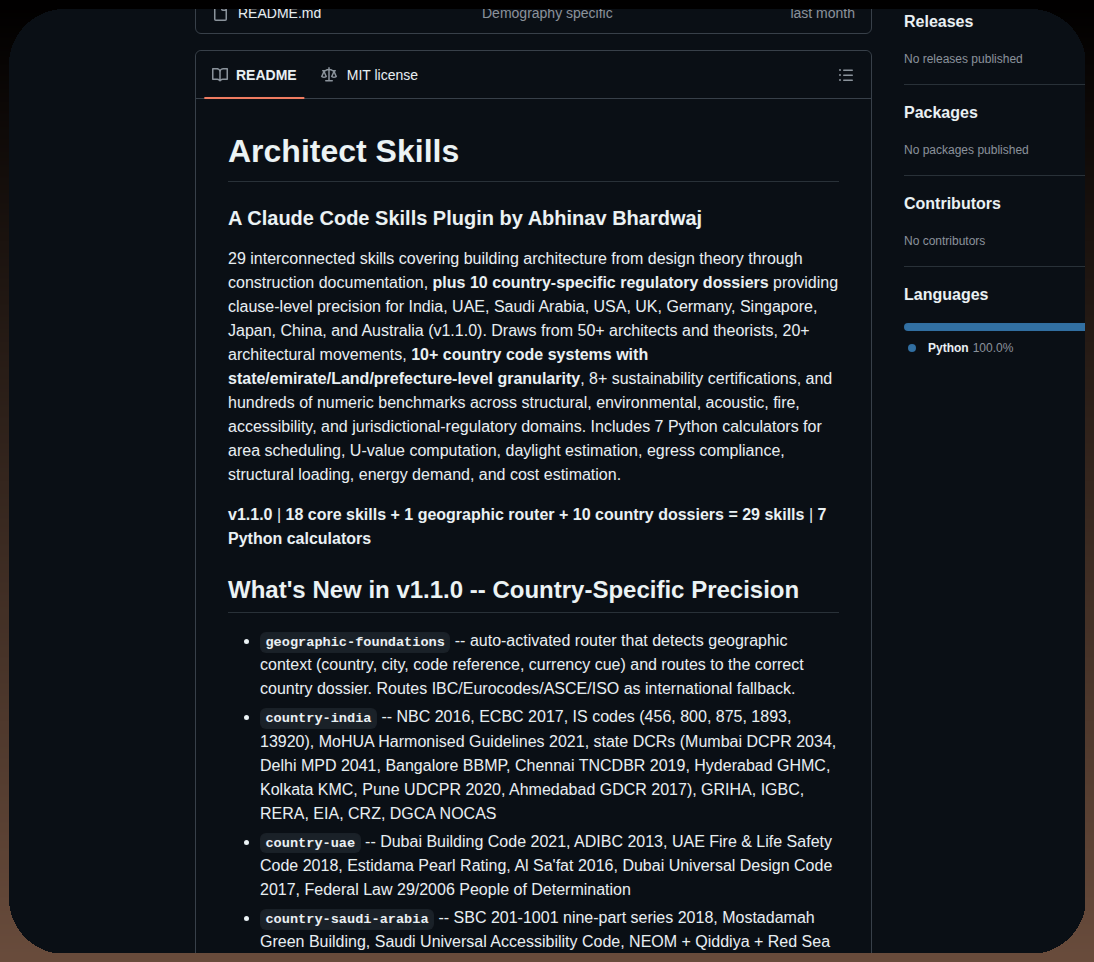Screen dimensions: 1094x962
Task: Click the "What's New in v1.1.0" heading
Action: pyautogui.click(x=513, y=589)
